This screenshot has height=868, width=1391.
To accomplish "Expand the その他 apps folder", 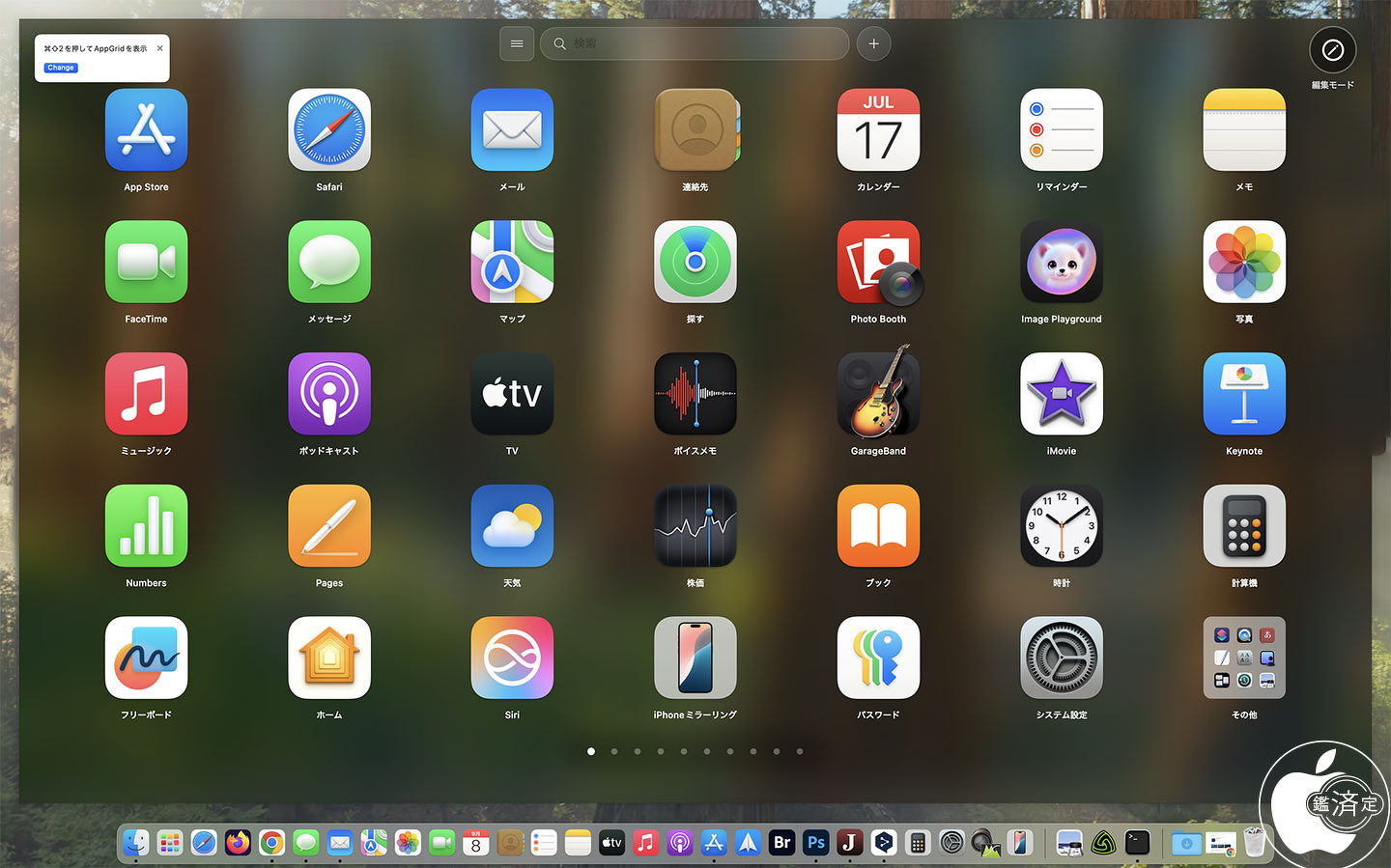I will click(x=1244, y=658).
